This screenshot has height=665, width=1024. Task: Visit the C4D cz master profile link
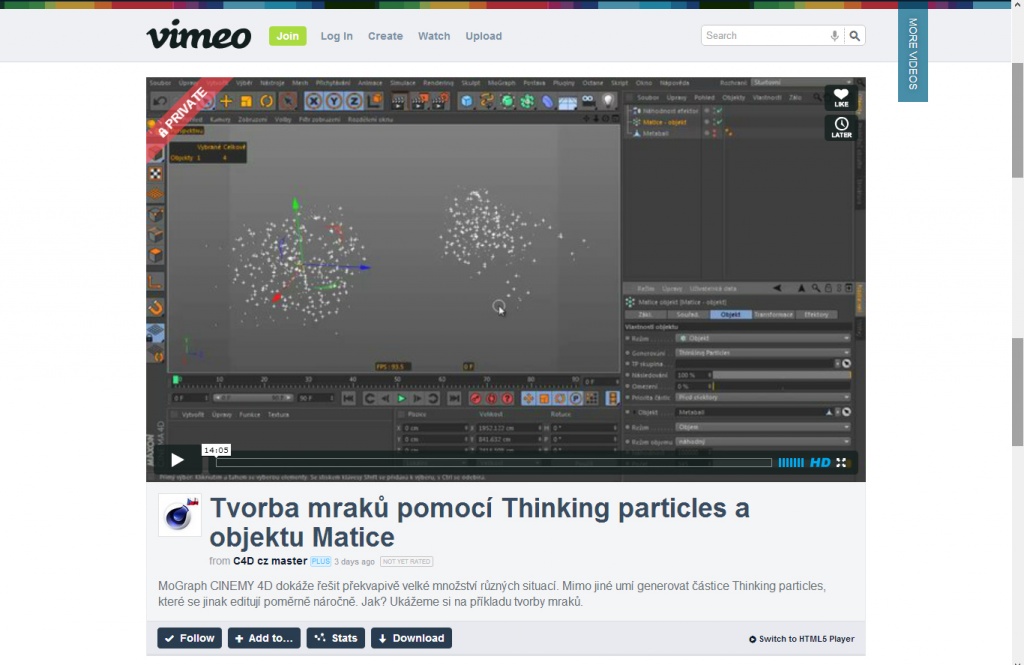270,561
